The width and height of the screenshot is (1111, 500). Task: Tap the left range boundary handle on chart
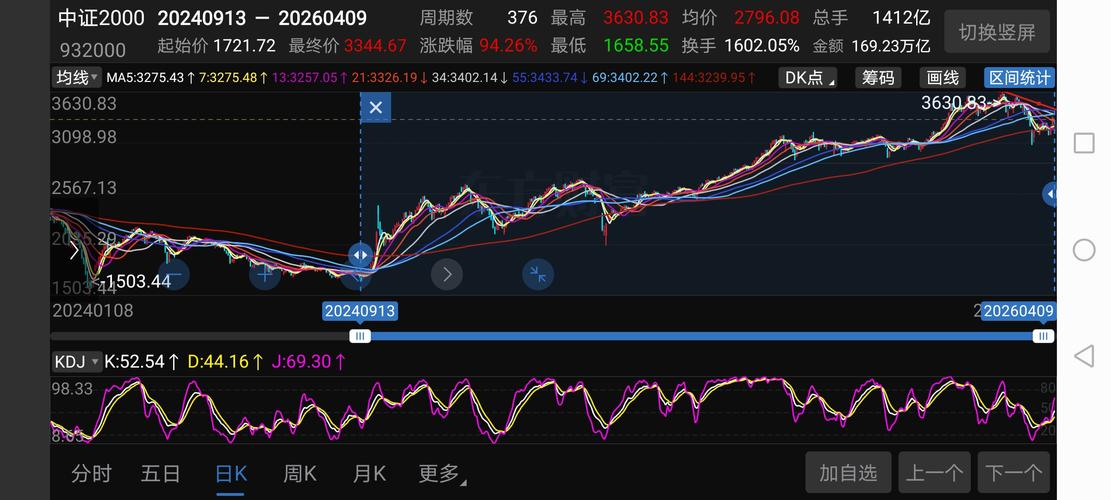pos(360,255)
